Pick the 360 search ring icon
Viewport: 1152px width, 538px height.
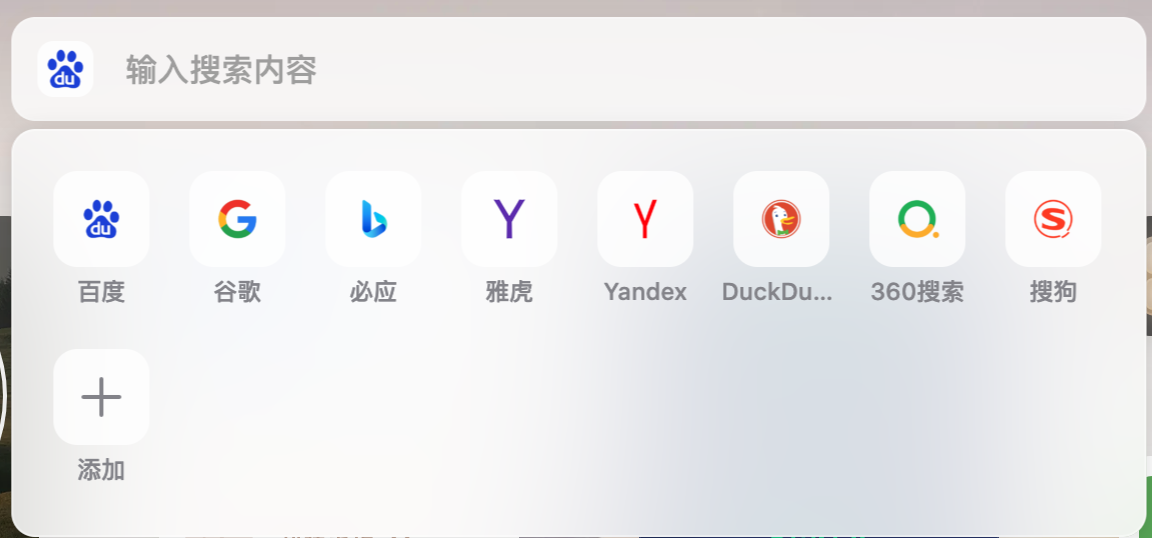917,219
